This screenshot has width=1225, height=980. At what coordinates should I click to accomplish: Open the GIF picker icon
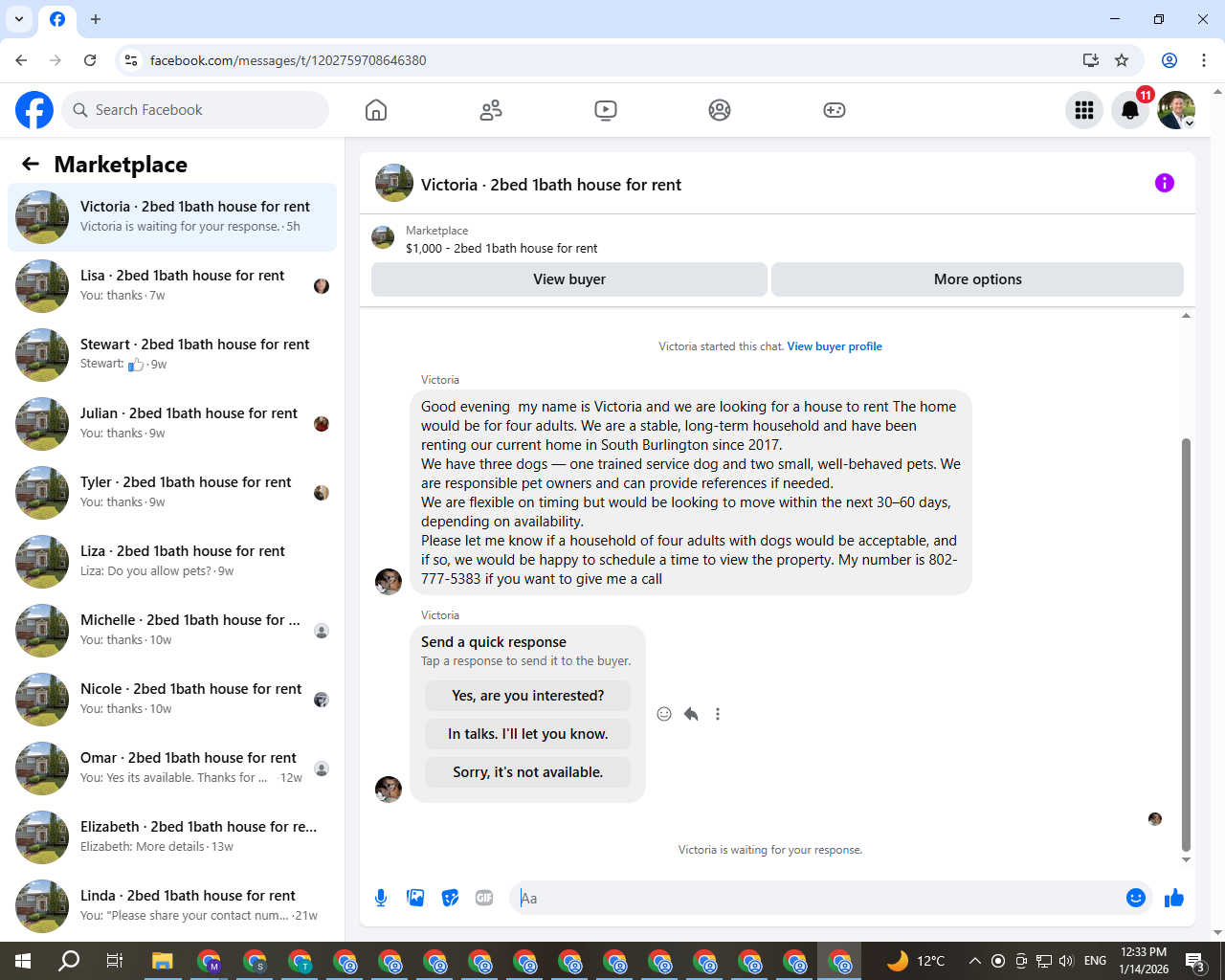coord(484,898)
